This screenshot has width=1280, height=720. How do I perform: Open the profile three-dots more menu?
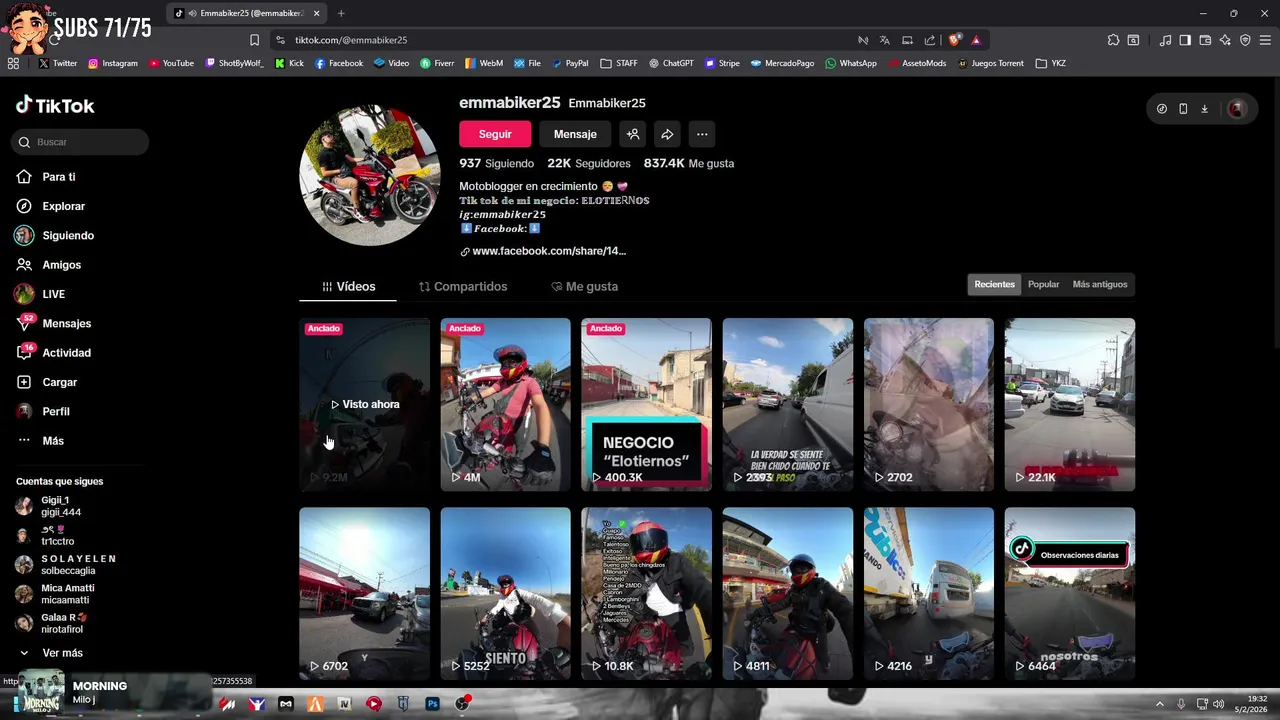pos(702,134)
